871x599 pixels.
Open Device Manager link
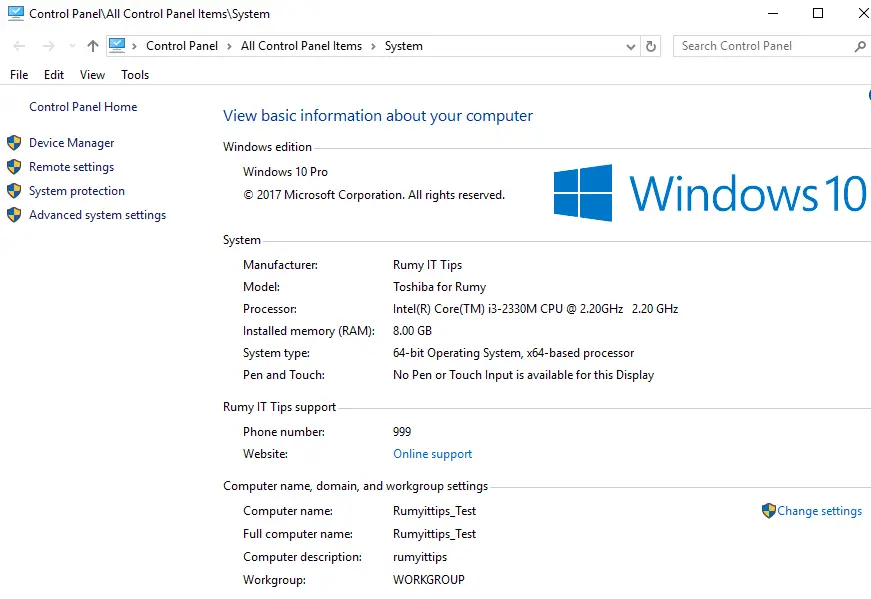pos(72,143)
